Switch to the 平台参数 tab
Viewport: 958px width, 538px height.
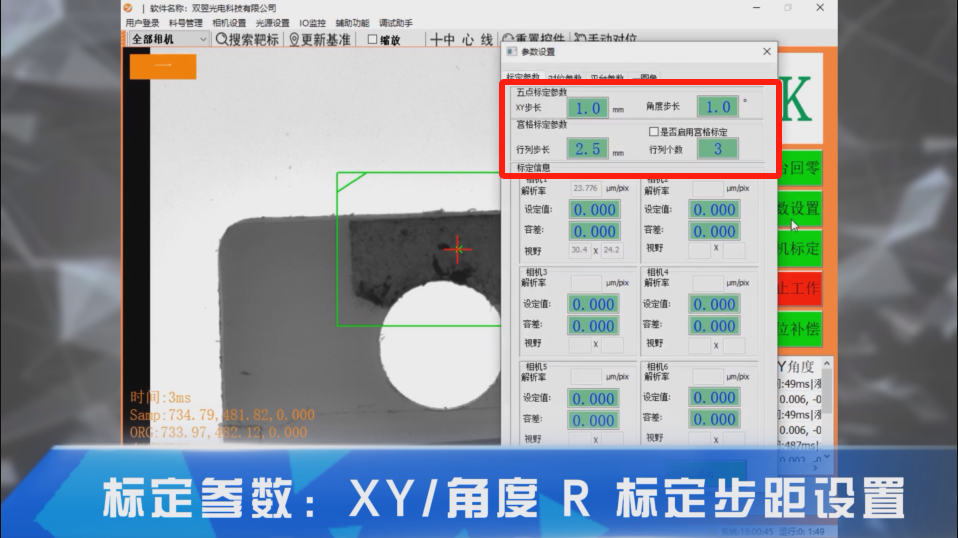point(606,77)
